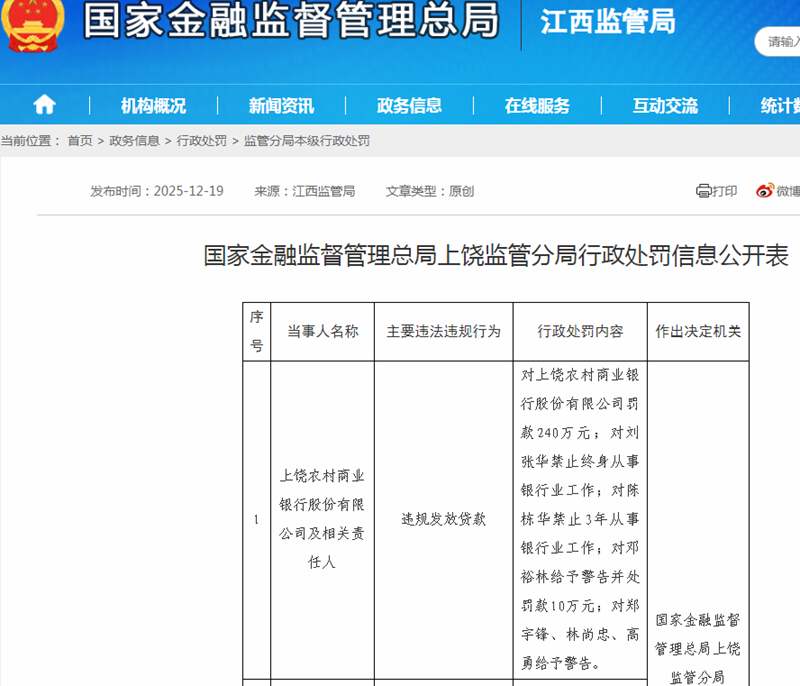The height and width of the screenshot is (686, 800).
Task: Click the 国家金融监督管理总局 site title
Action: tap(290, 22)
